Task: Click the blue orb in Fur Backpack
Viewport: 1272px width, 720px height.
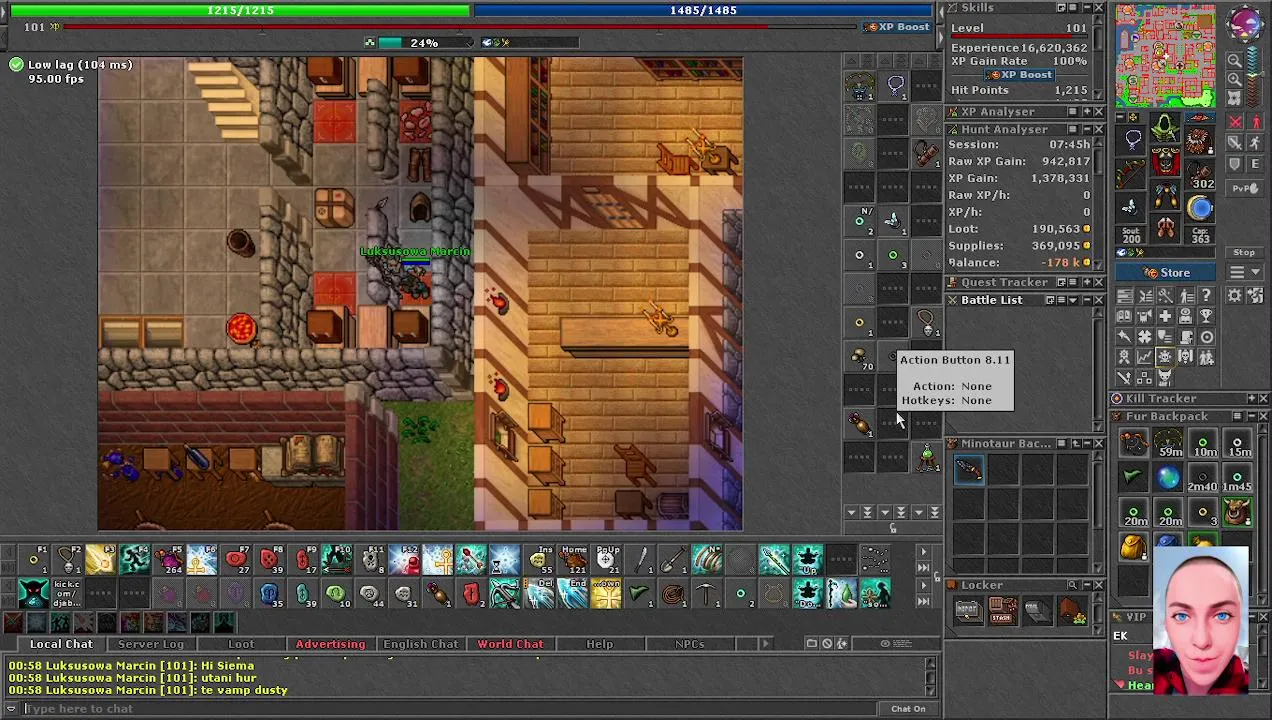Action: [x=1168, y=478]
